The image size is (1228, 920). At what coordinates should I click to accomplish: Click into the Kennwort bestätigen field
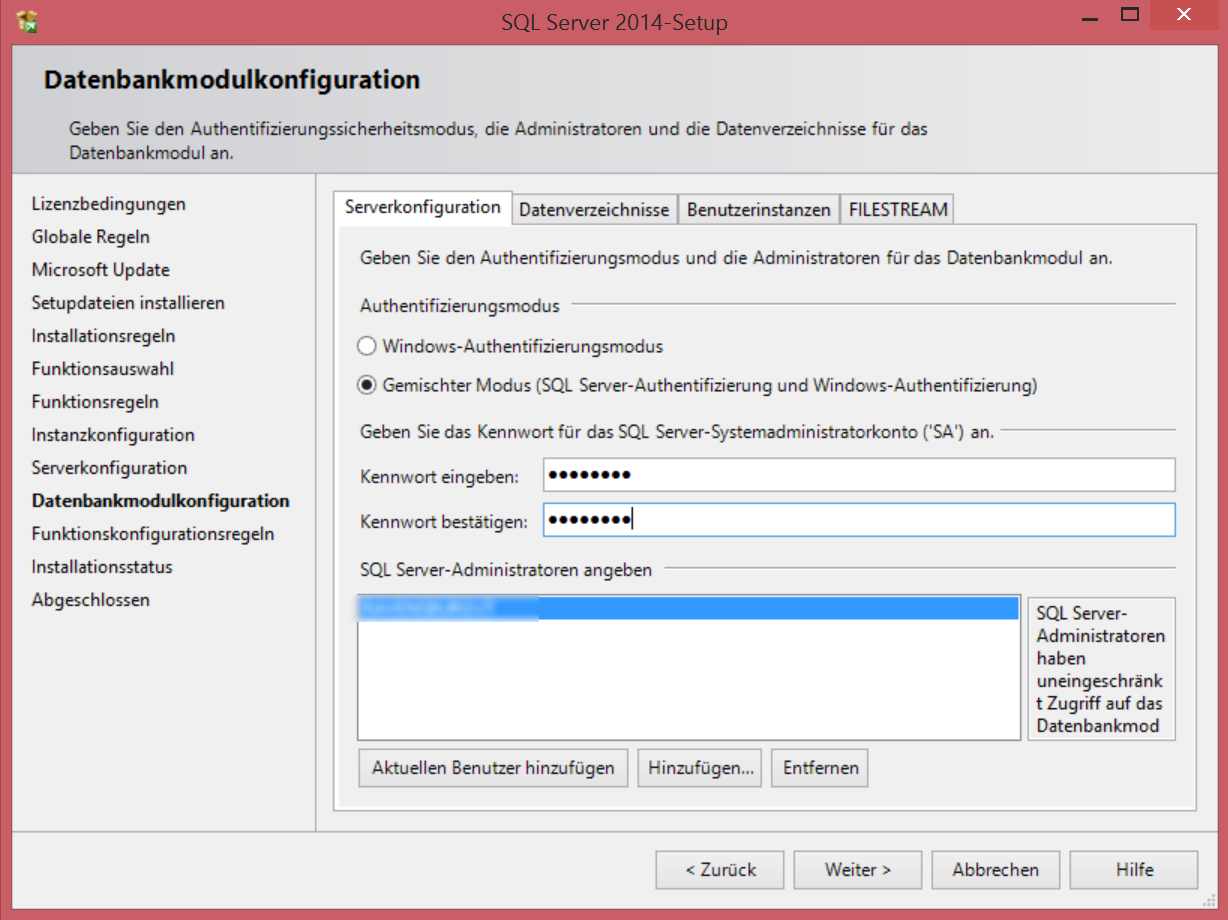click(x=858, y=520)
